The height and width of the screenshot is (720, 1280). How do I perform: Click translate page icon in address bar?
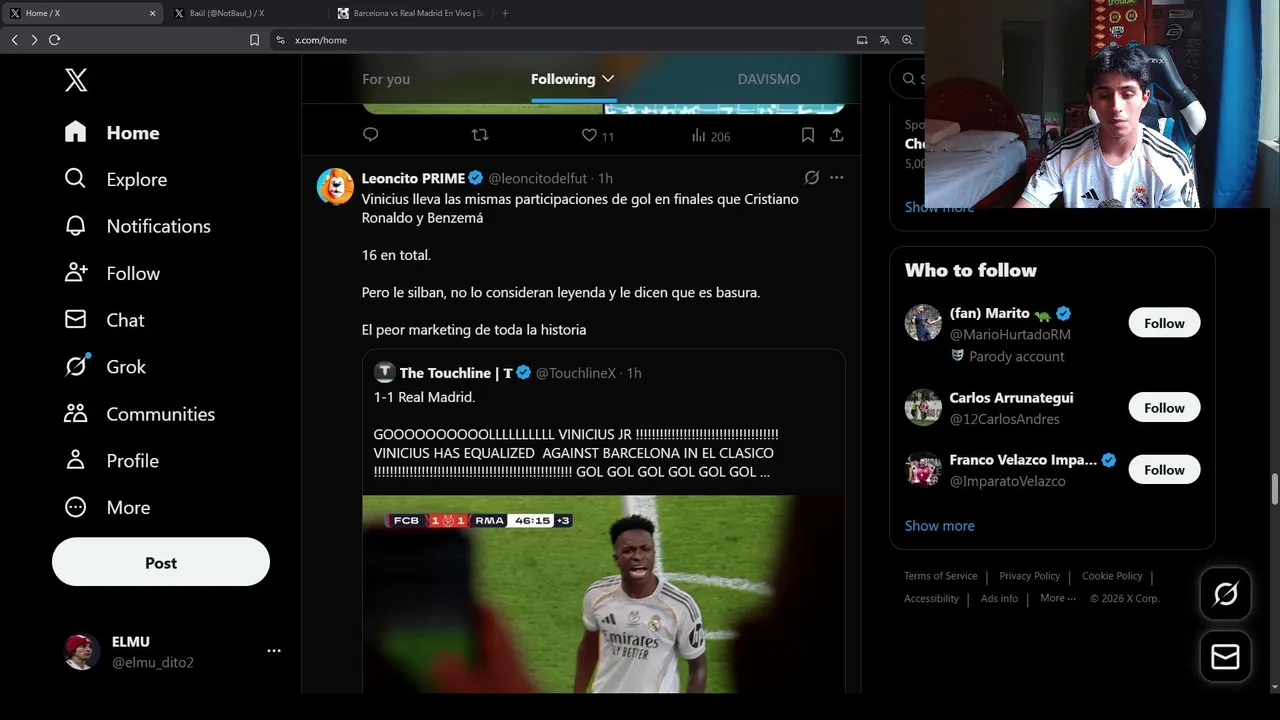(884, 40)
